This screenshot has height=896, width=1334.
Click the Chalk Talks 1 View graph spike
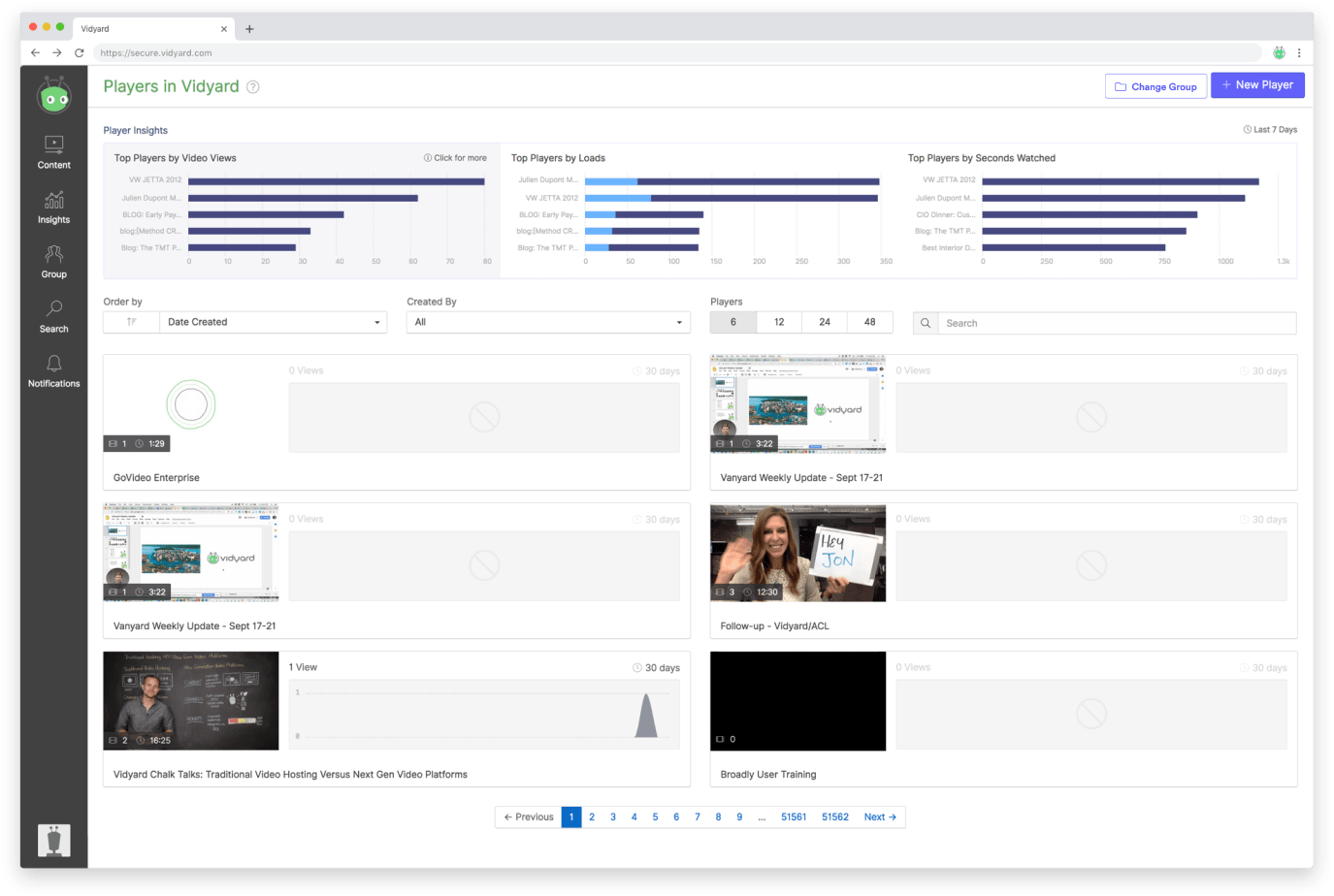pos(646,715)
